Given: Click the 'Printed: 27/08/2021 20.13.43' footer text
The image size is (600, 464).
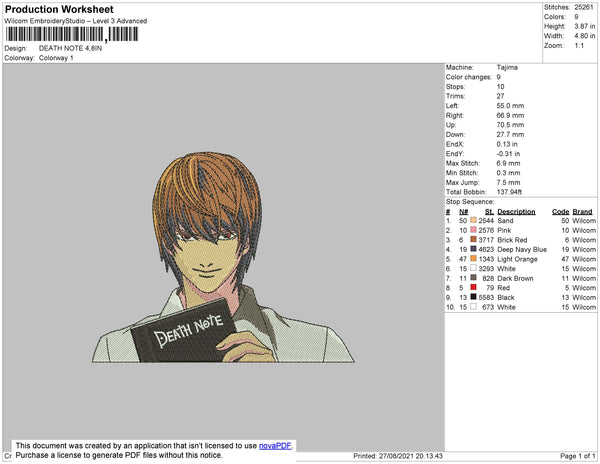Looking at the screenshot, I should point(398,456).
